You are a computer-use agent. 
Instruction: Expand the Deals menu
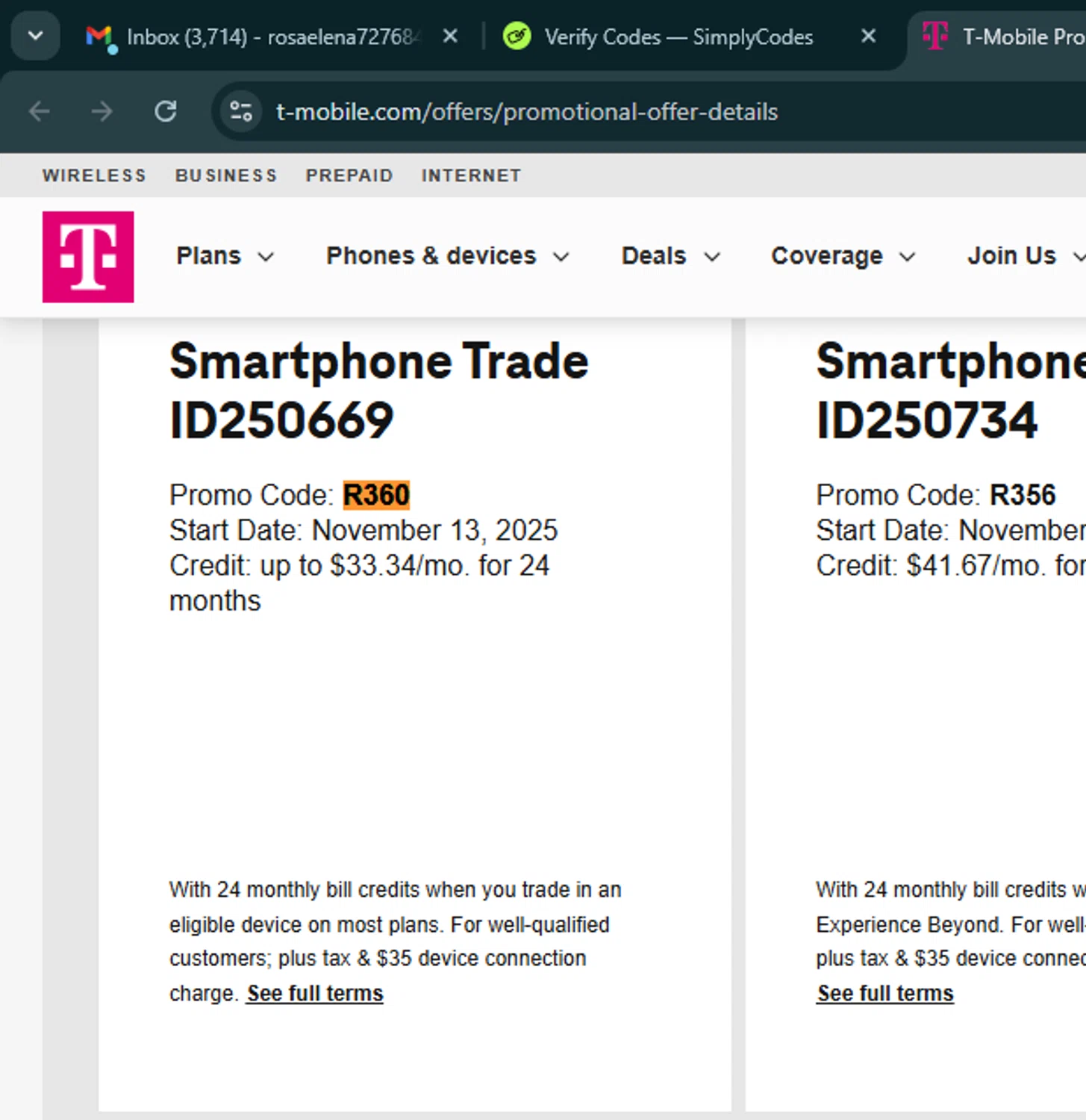(670, 256)
